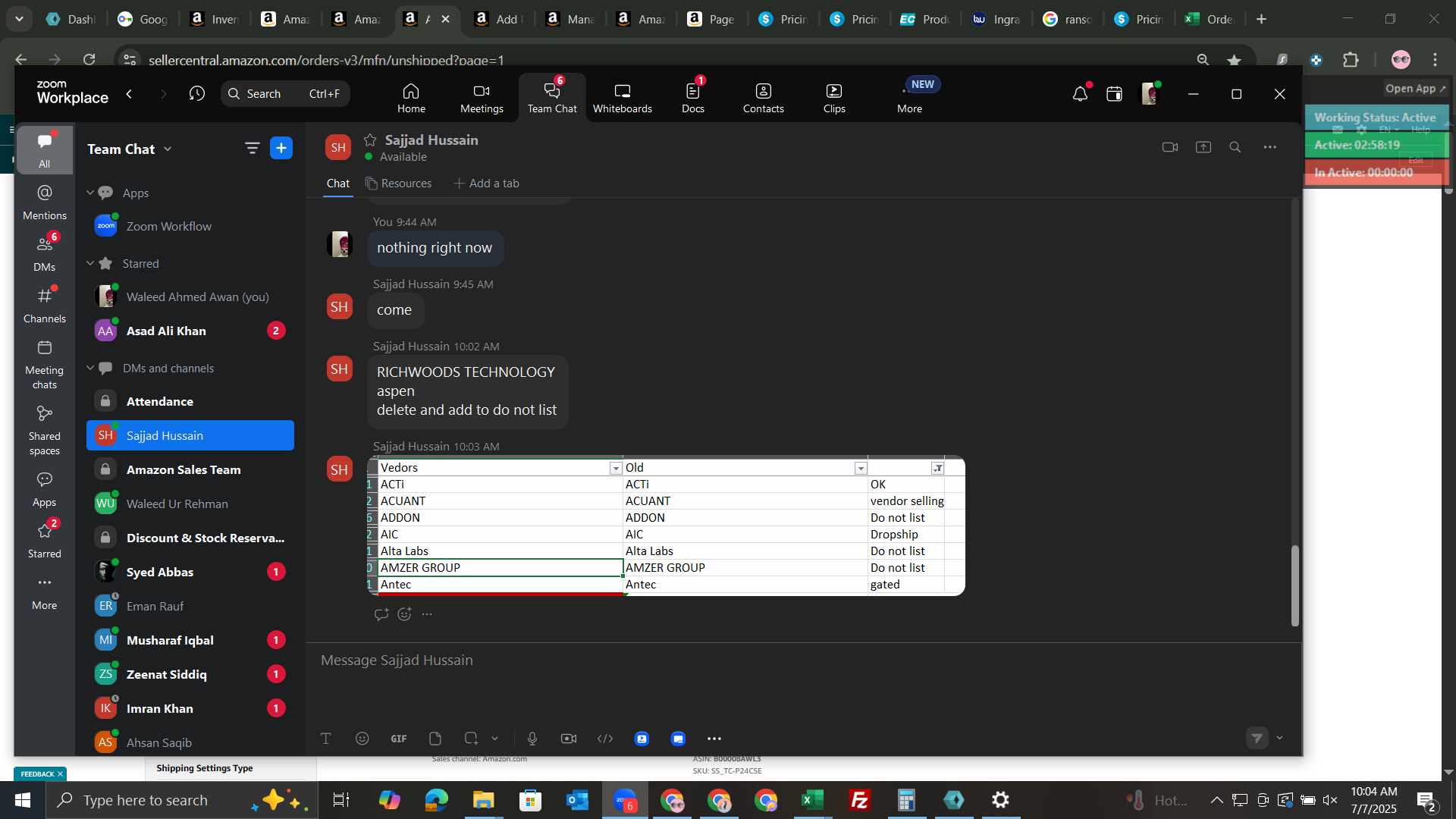Open More options in left sidebar

45,591
